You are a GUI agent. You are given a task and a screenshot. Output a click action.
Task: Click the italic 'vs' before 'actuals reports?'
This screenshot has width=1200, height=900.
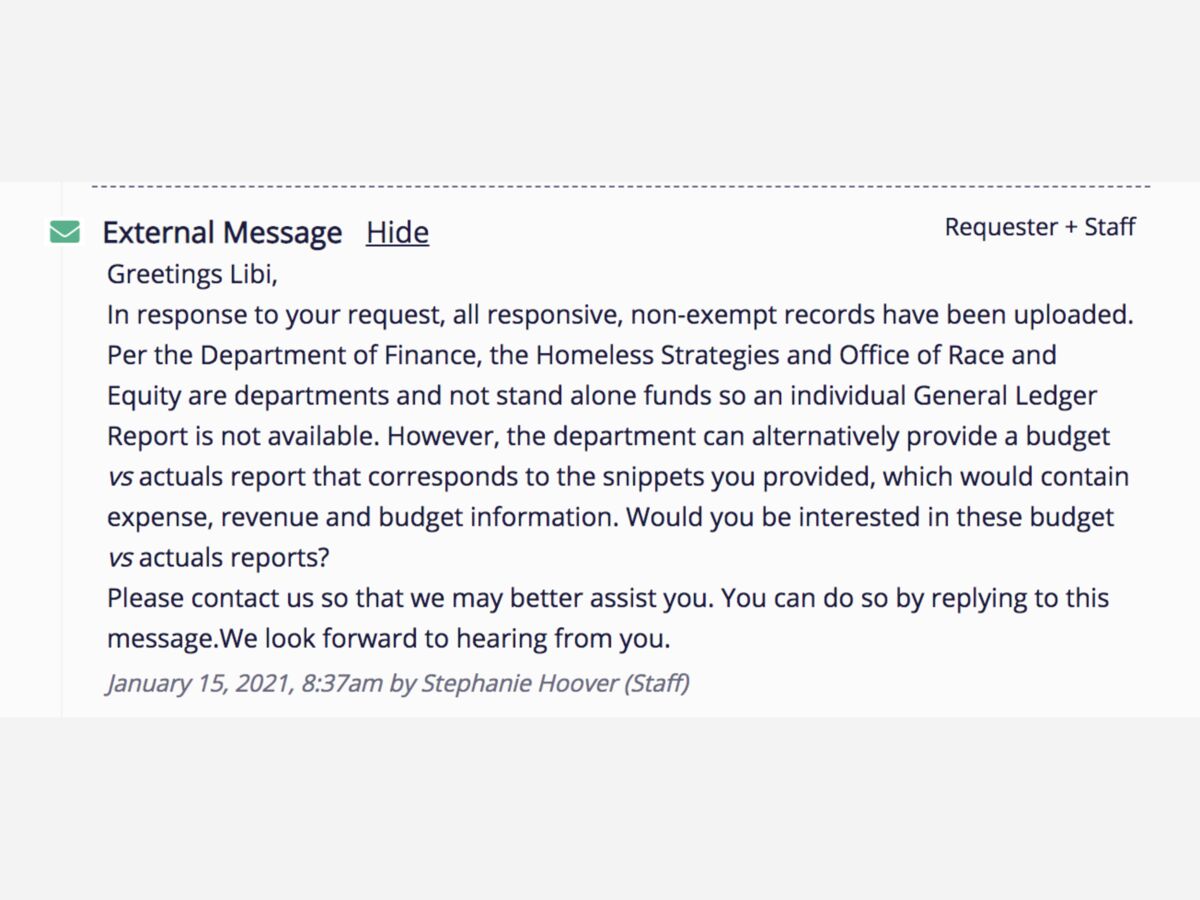click(120, 558)
